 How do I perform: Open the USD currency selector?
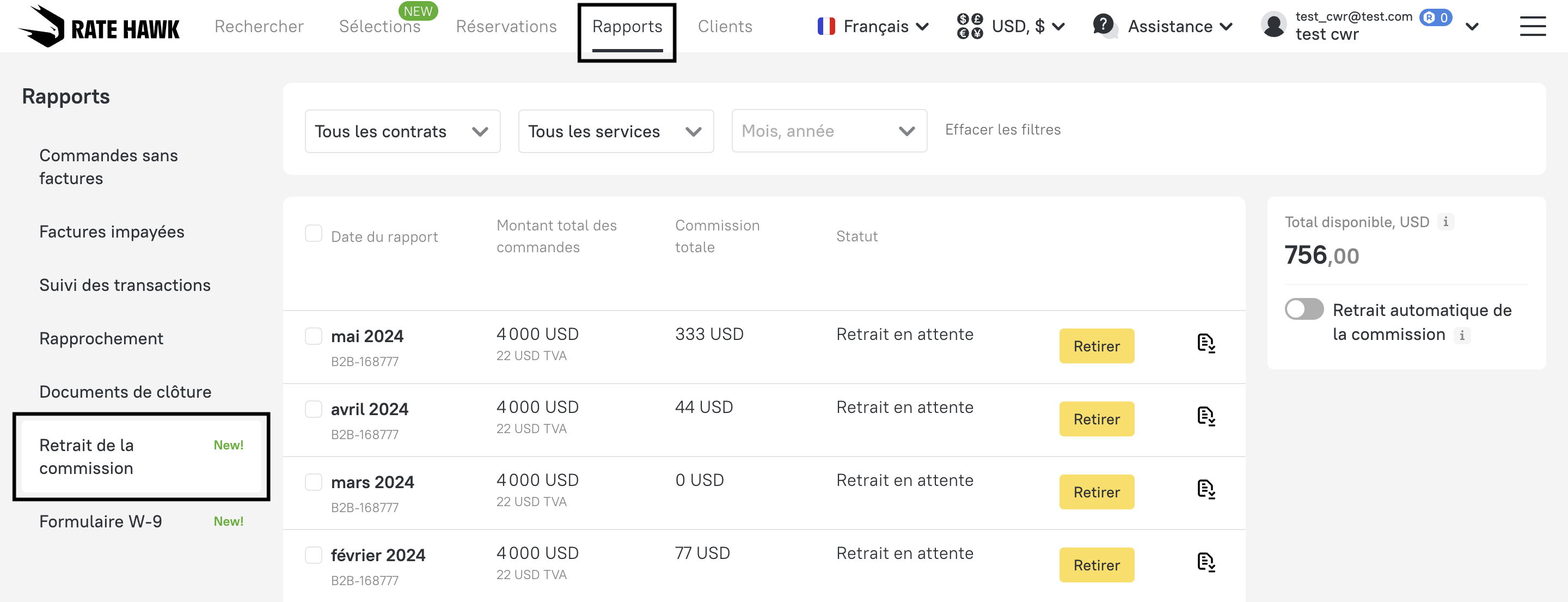(x=1010, y=26)
